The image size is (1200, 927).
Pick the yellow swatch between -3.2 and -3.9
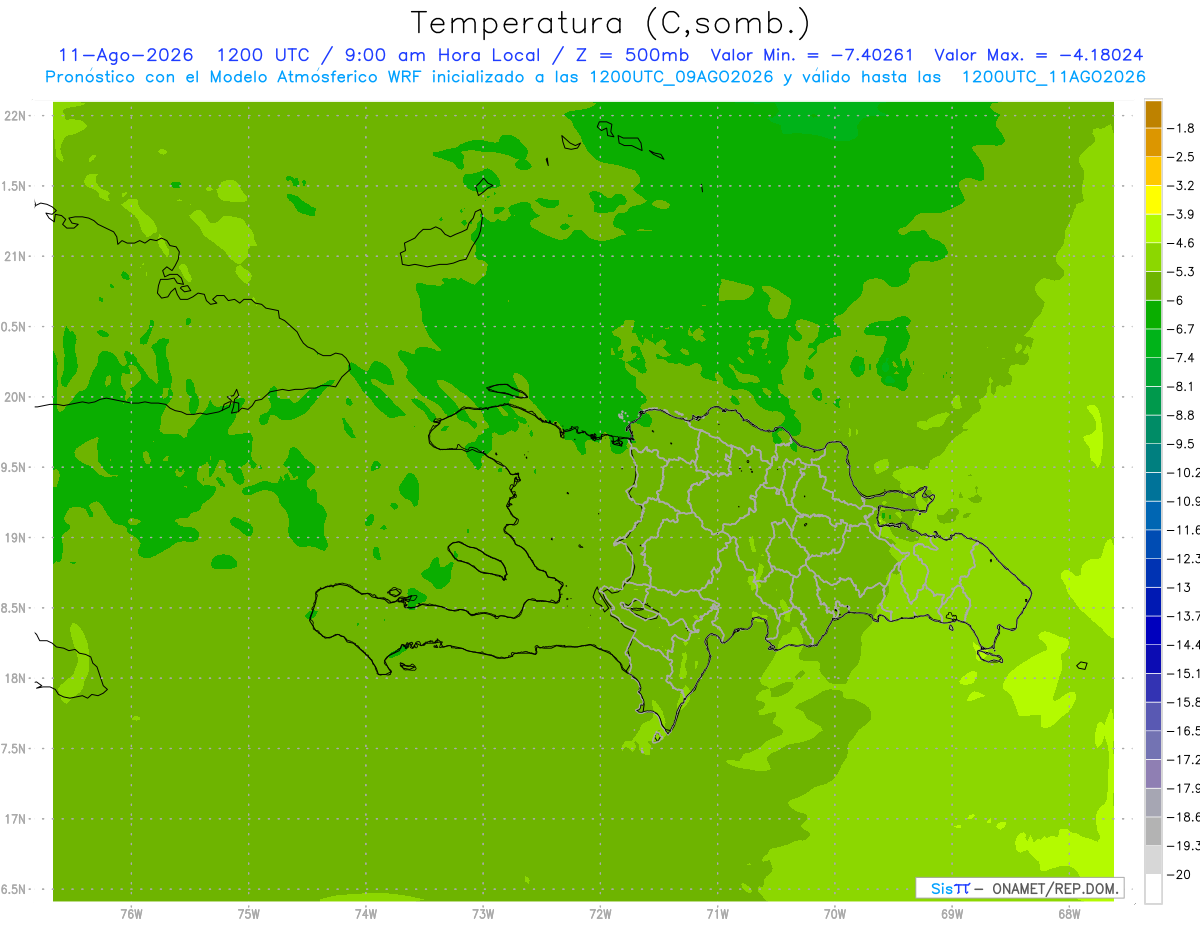(1153, 200)
